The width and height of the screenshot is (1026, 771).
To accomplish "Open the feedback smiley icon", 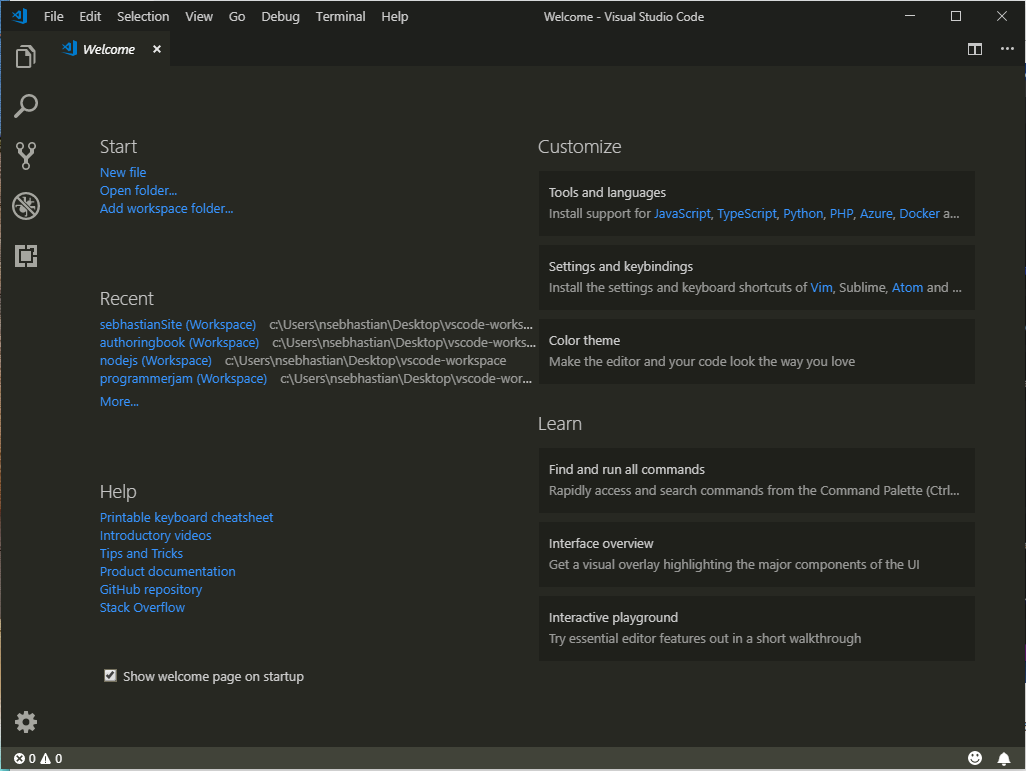I will (975, 758).
